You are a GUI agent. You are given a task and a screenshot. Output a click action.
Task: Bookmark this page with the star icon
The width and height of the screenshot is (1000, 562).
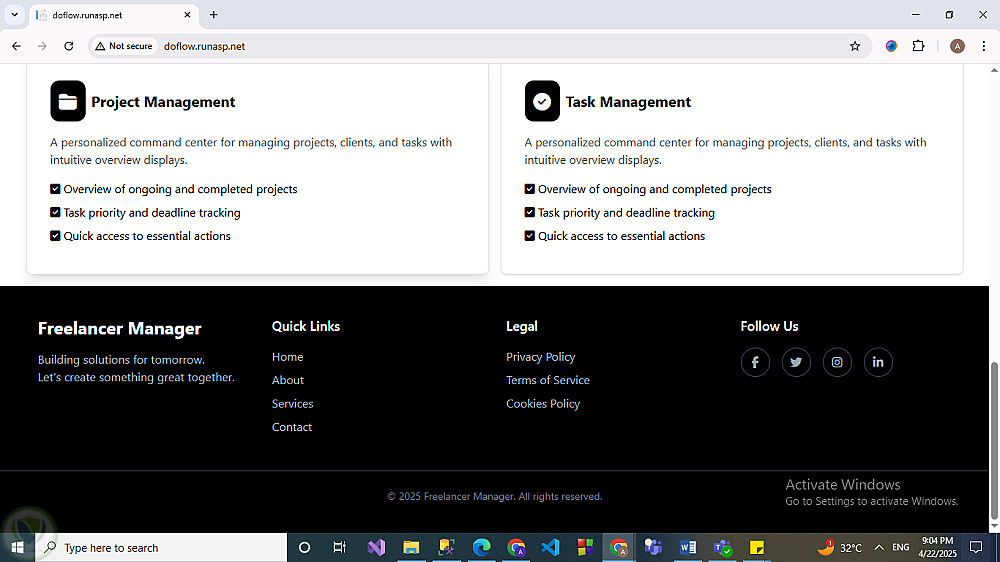[x=855, y=46]
